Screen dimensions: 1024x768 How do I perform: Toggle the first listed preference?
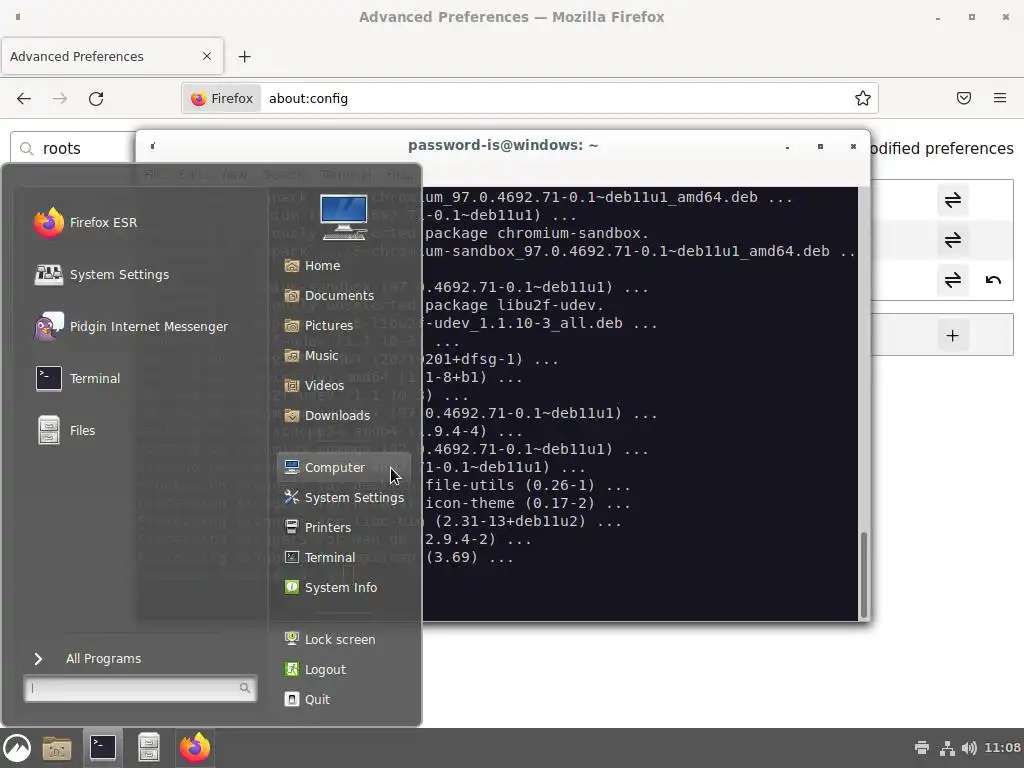click(953, 200)
